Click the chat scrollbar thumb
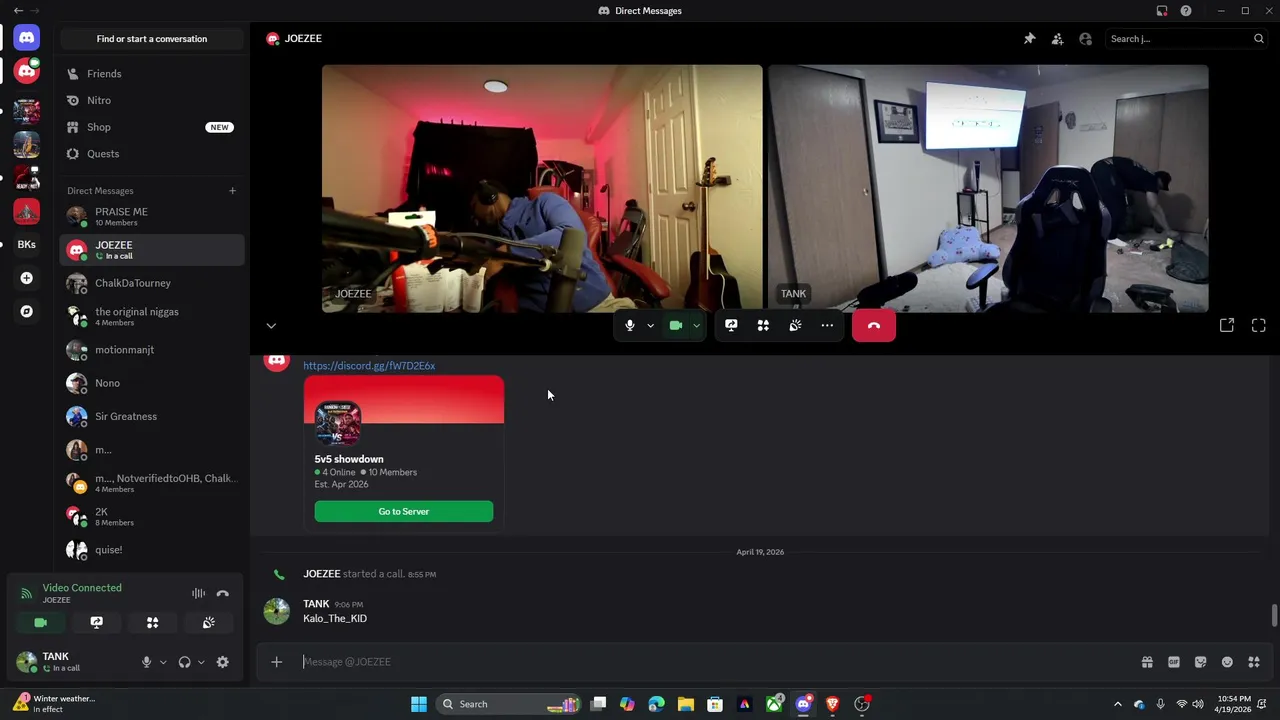 (x=1274, y=616)
